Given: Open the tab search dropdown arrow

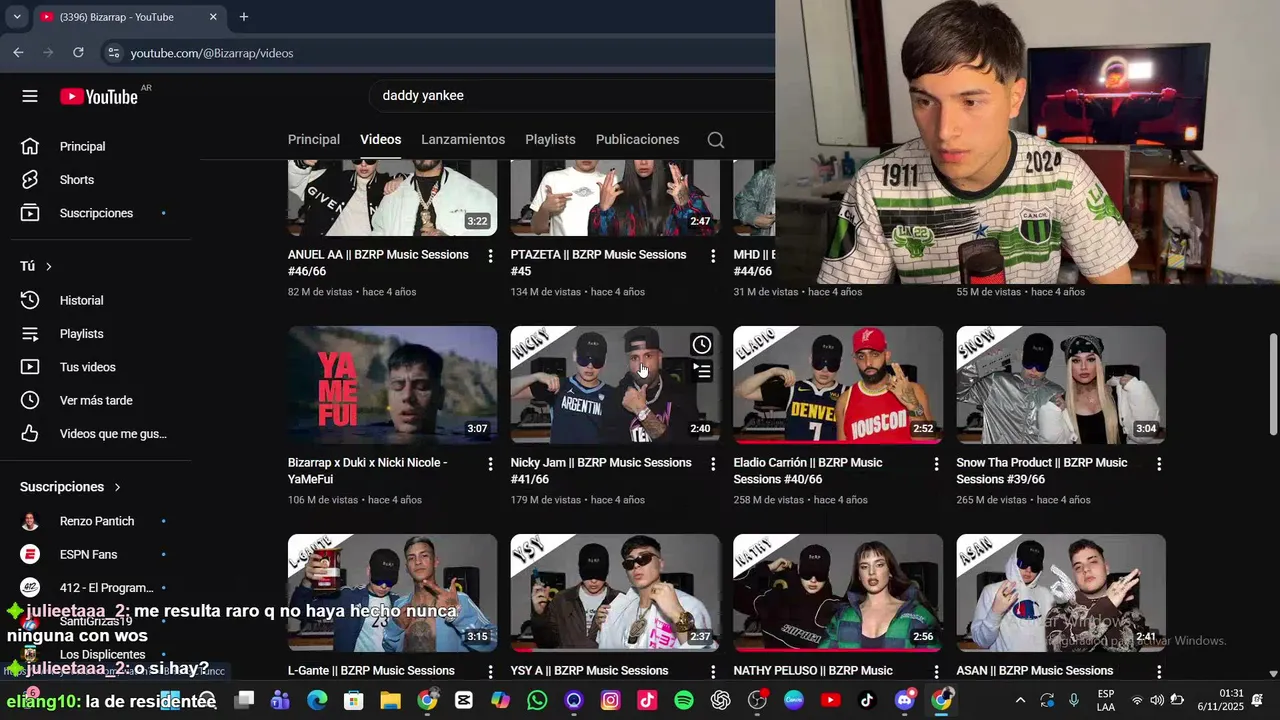Looking at the screenshot, I should pos(16,17).
